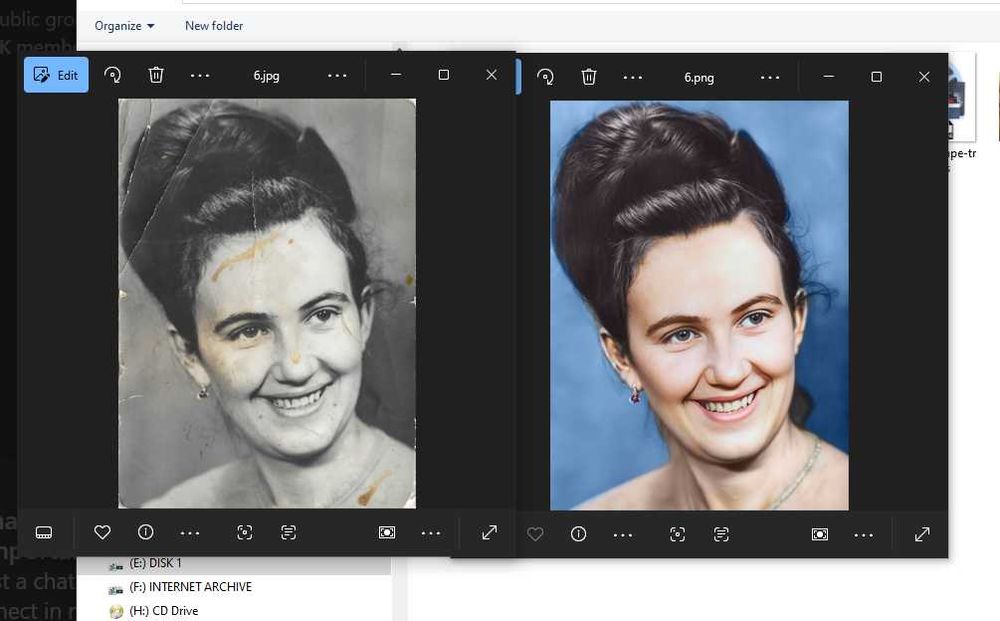1000x621 pixels.
Task: Click the 6.png file name title
Action: coord(699,78)
